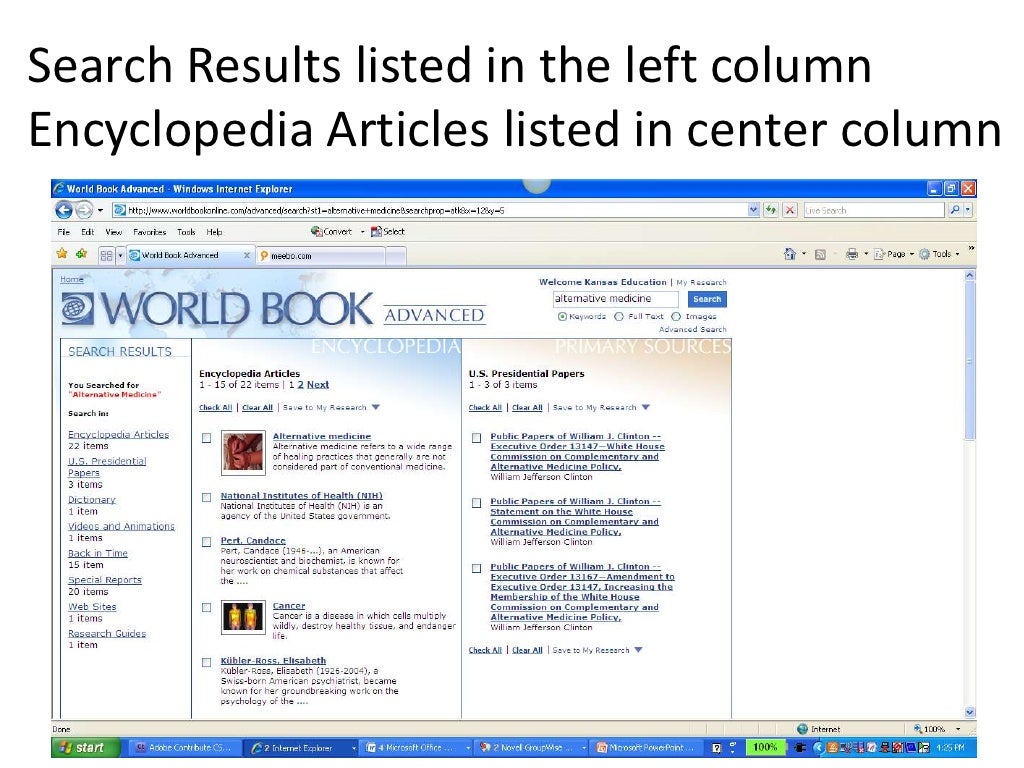Click the browser Back arrow button
Screen dimensions: 1024x768
pyautogui.click(x=64, y=210)
